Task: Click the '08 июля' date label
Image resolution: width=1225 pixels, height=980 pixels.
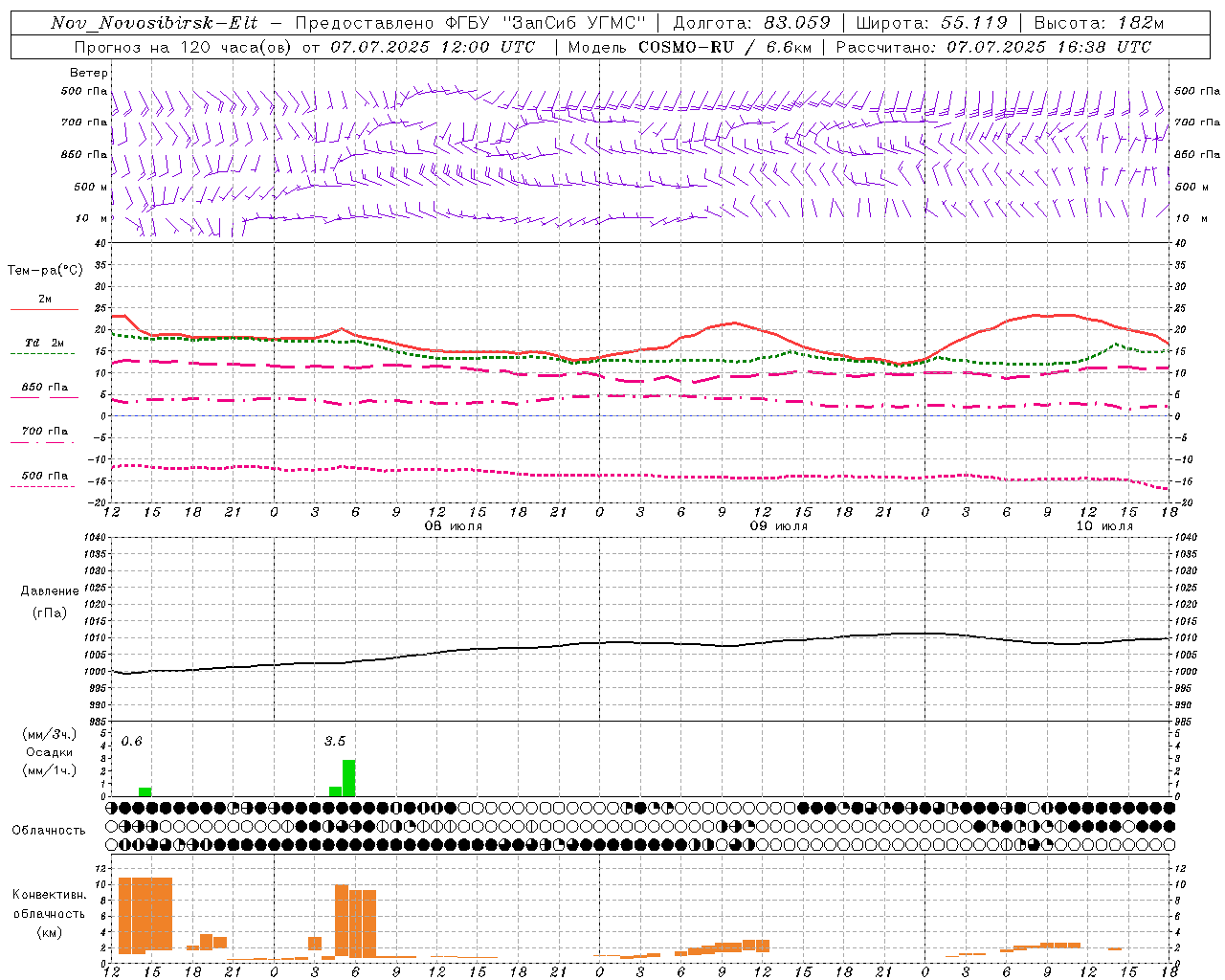Action: [x=455, y=526]
